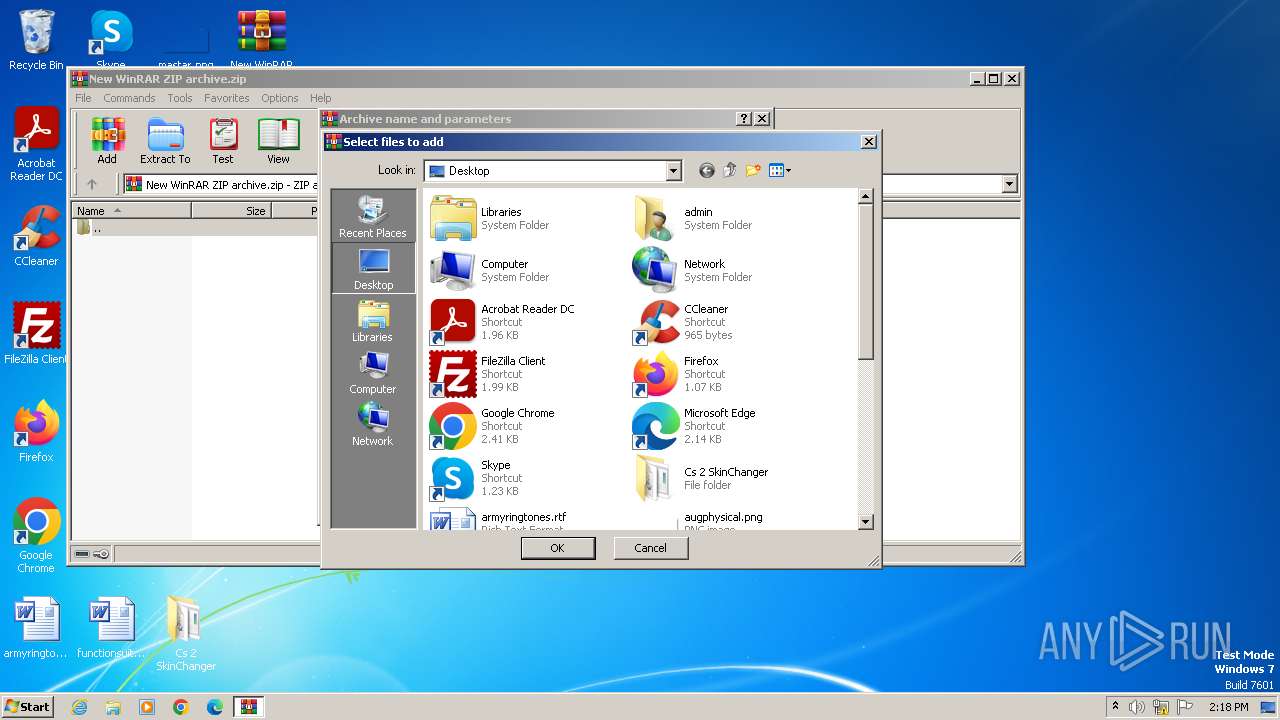Select Microsoft Edge shortcut in list
This screenshot has height=720, width=1280.
click(x=695, y=426)
